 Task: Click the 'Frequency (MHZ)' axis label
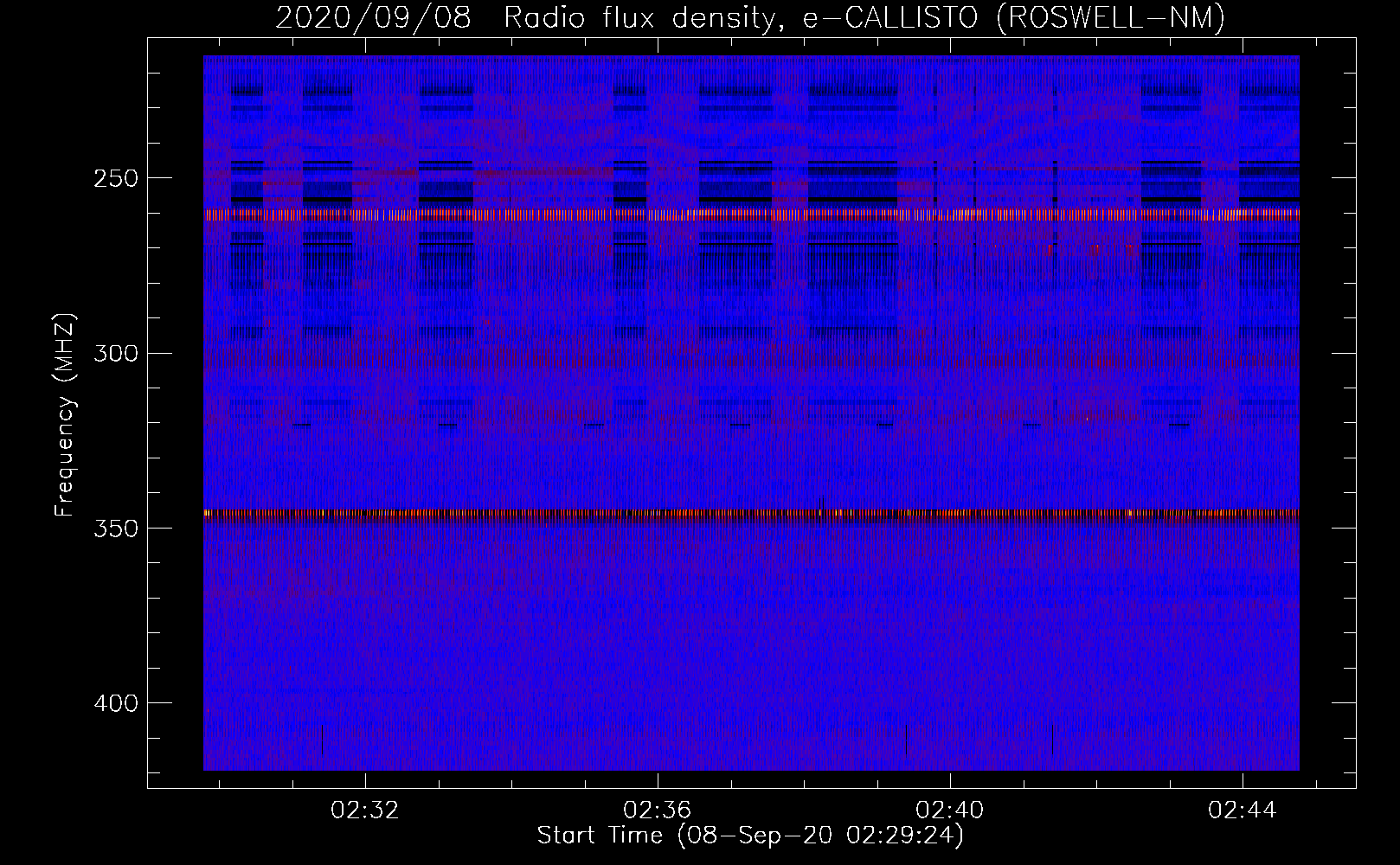pos(65,415)
